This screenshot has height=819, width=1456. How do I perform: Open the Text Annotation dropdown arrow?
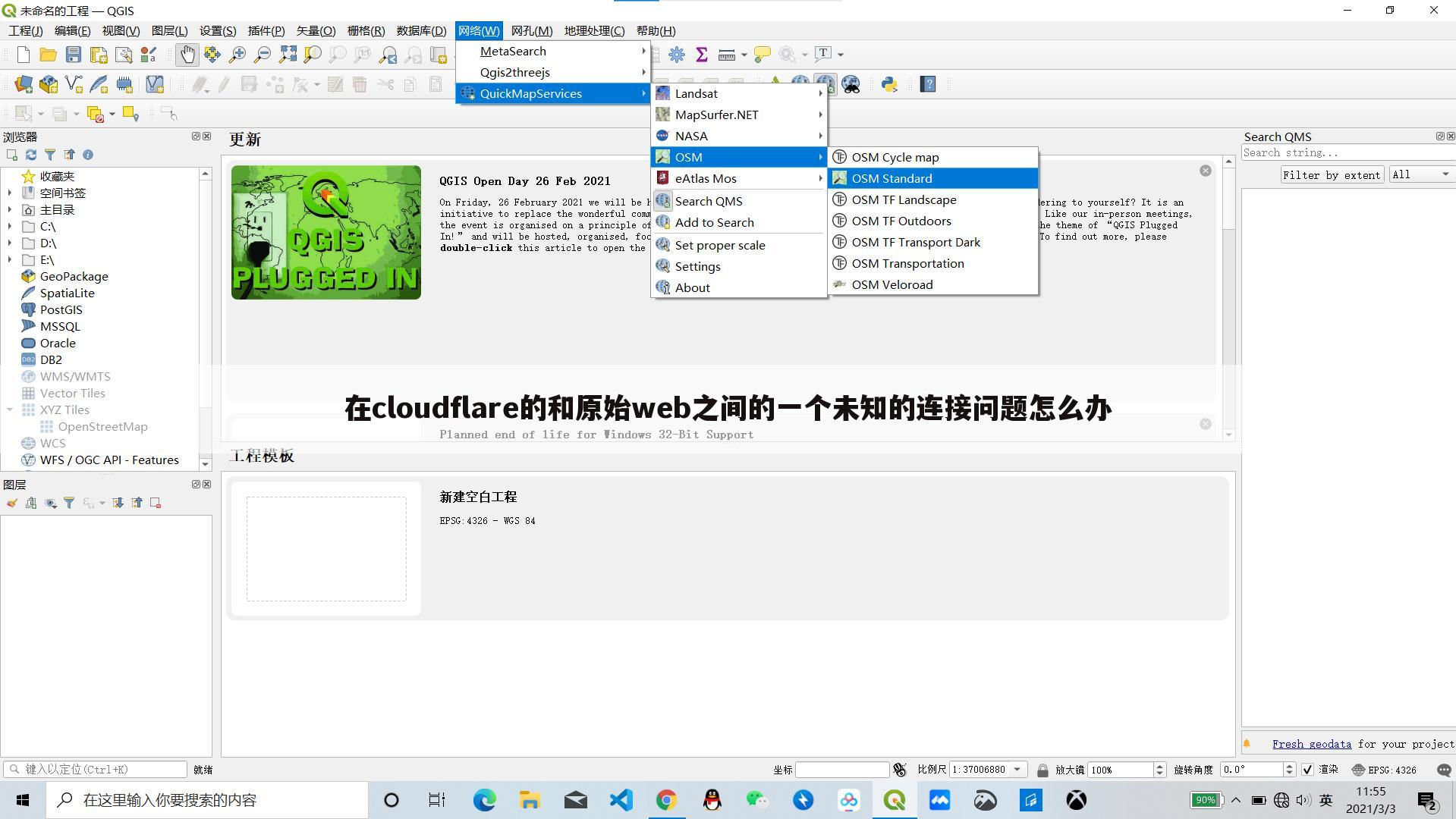pyautogui.click(x=841, y=55)
